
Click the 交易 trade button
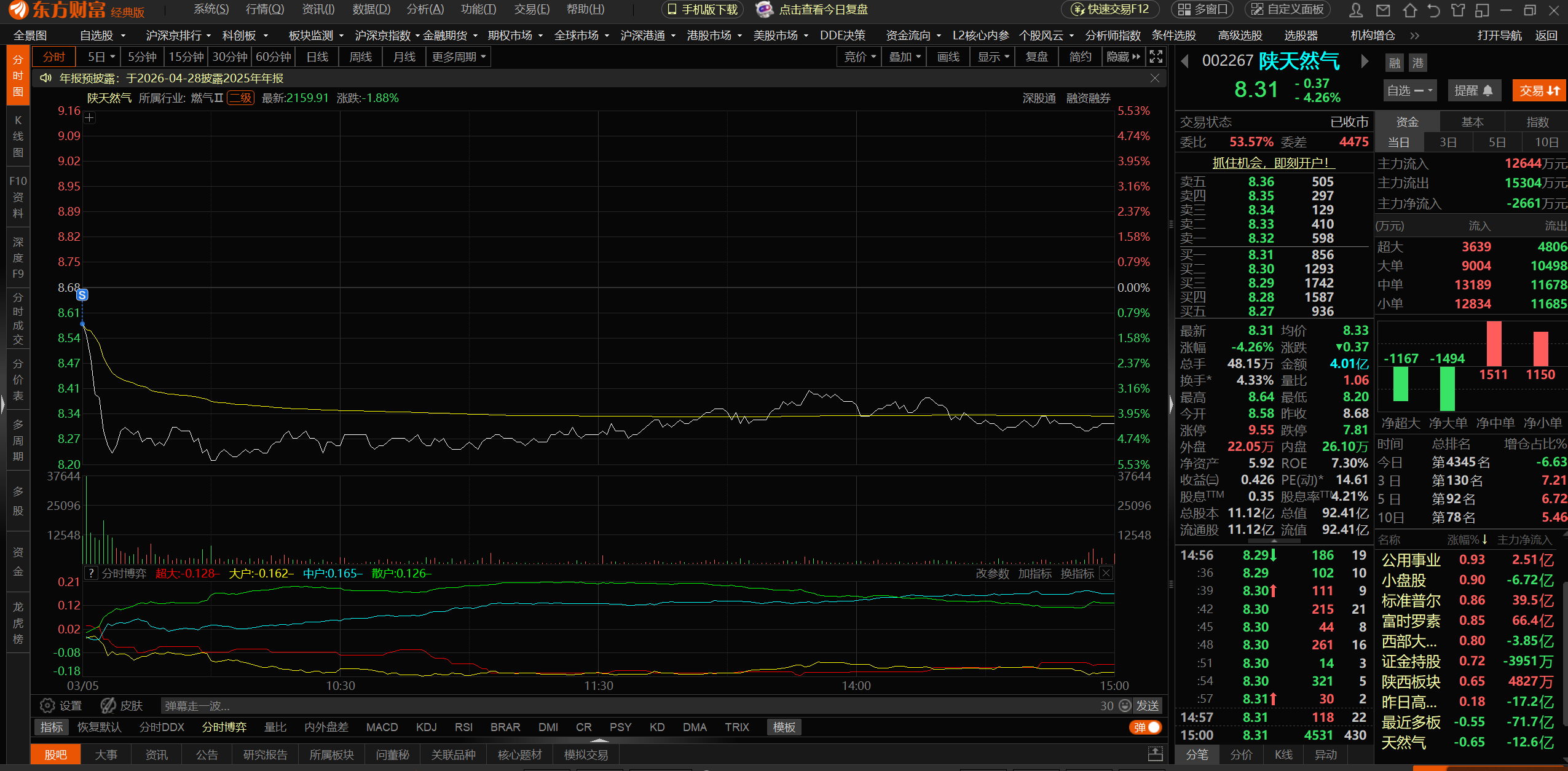(x=1538, y=91)
